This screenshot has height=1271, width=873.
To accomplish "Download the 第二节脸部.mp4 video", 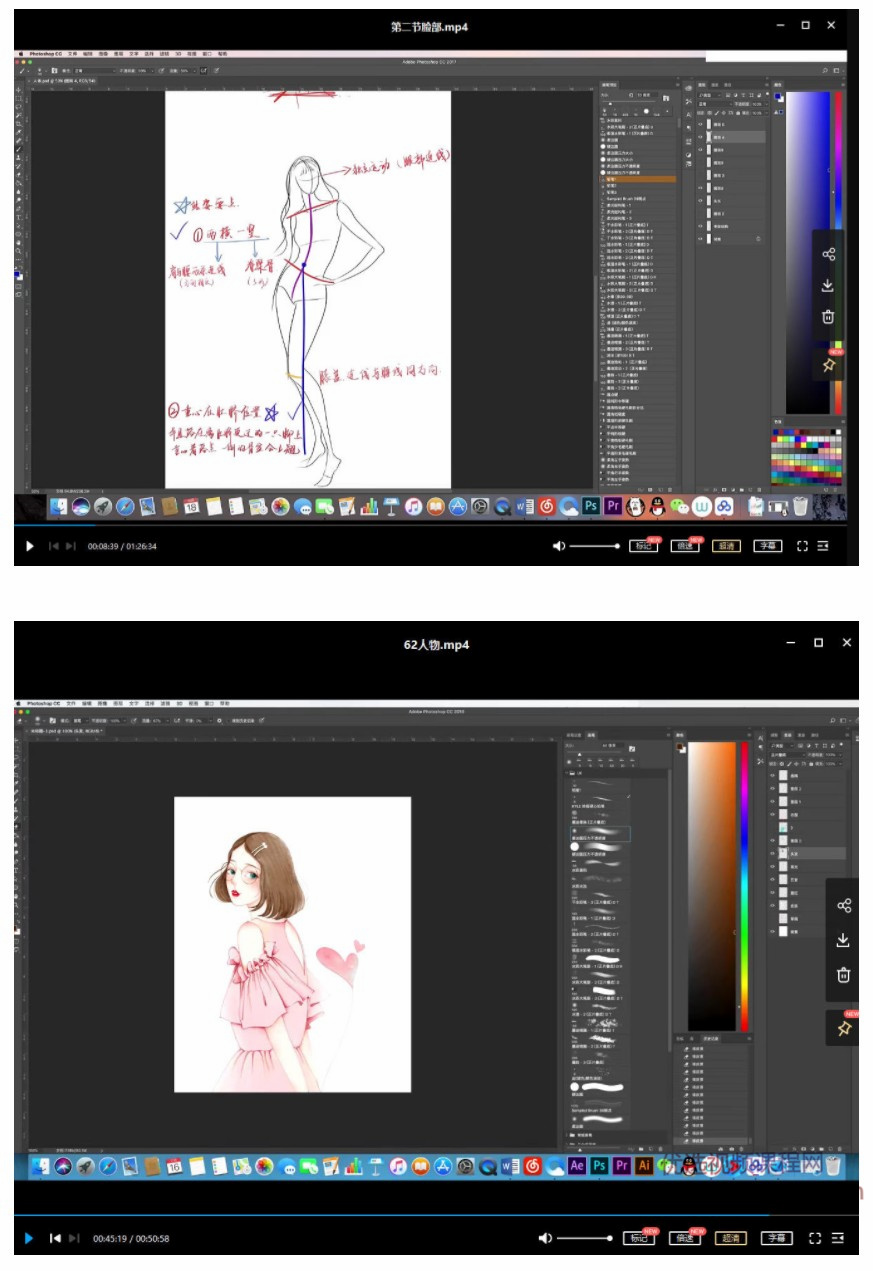I will 828,286.
